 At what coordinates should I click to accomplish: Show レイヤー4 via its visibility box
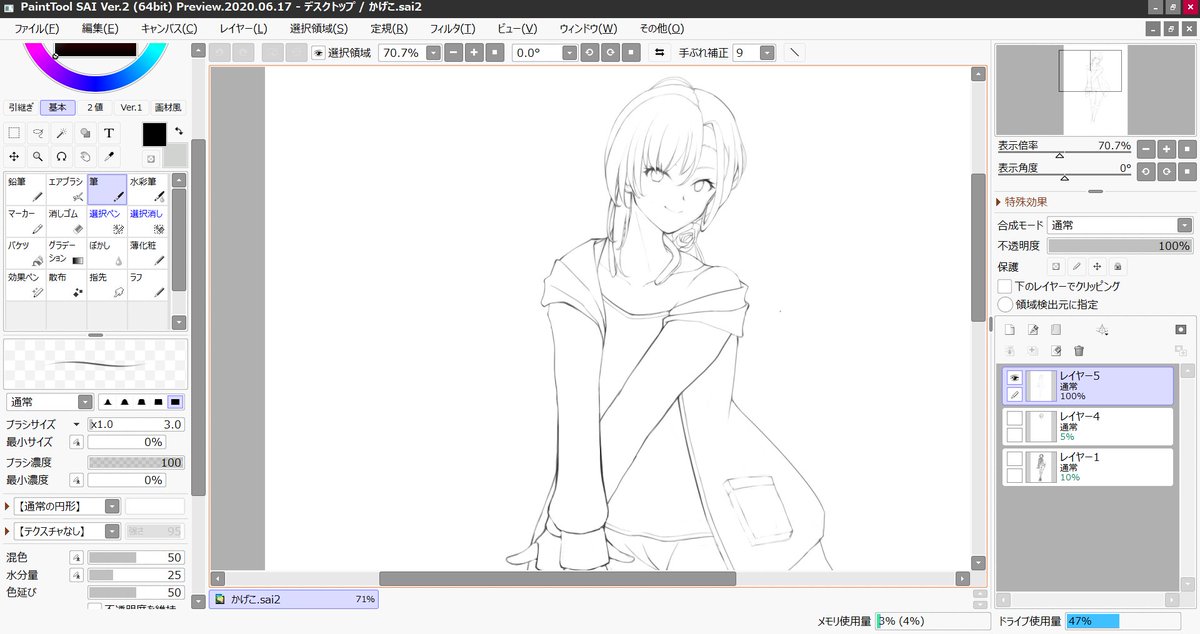(x=1014, y=418)
